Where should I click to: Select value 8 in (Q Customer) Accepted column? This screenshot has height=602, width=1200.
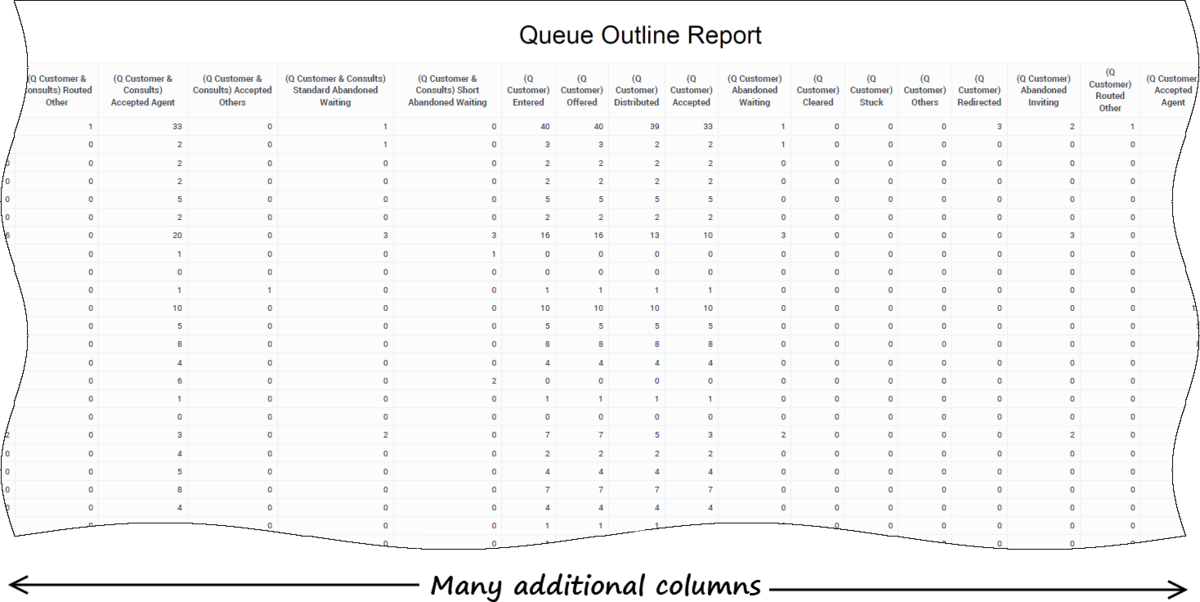[x=709, y=344]
